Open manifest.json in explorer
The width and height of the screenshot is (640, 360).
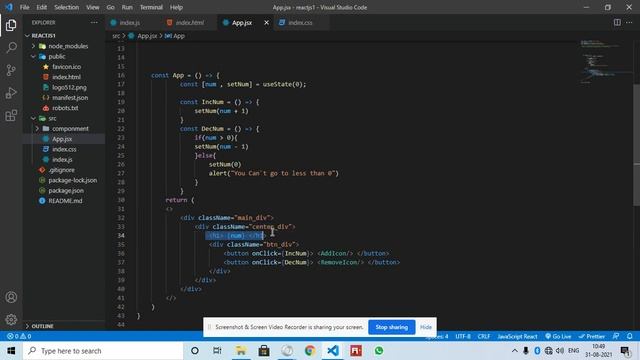(69, 98)
